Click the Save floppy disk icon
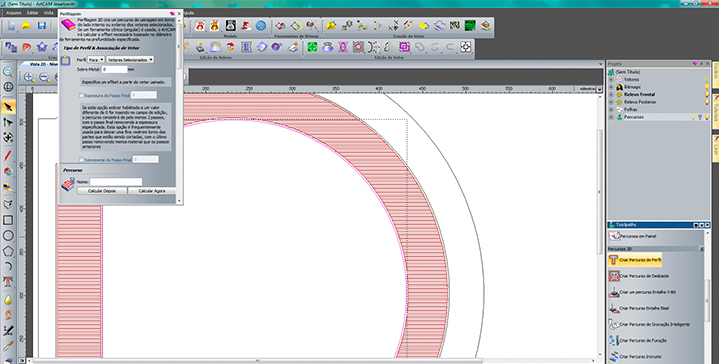This screenshot has height=364, width=719. coord(42,26)
